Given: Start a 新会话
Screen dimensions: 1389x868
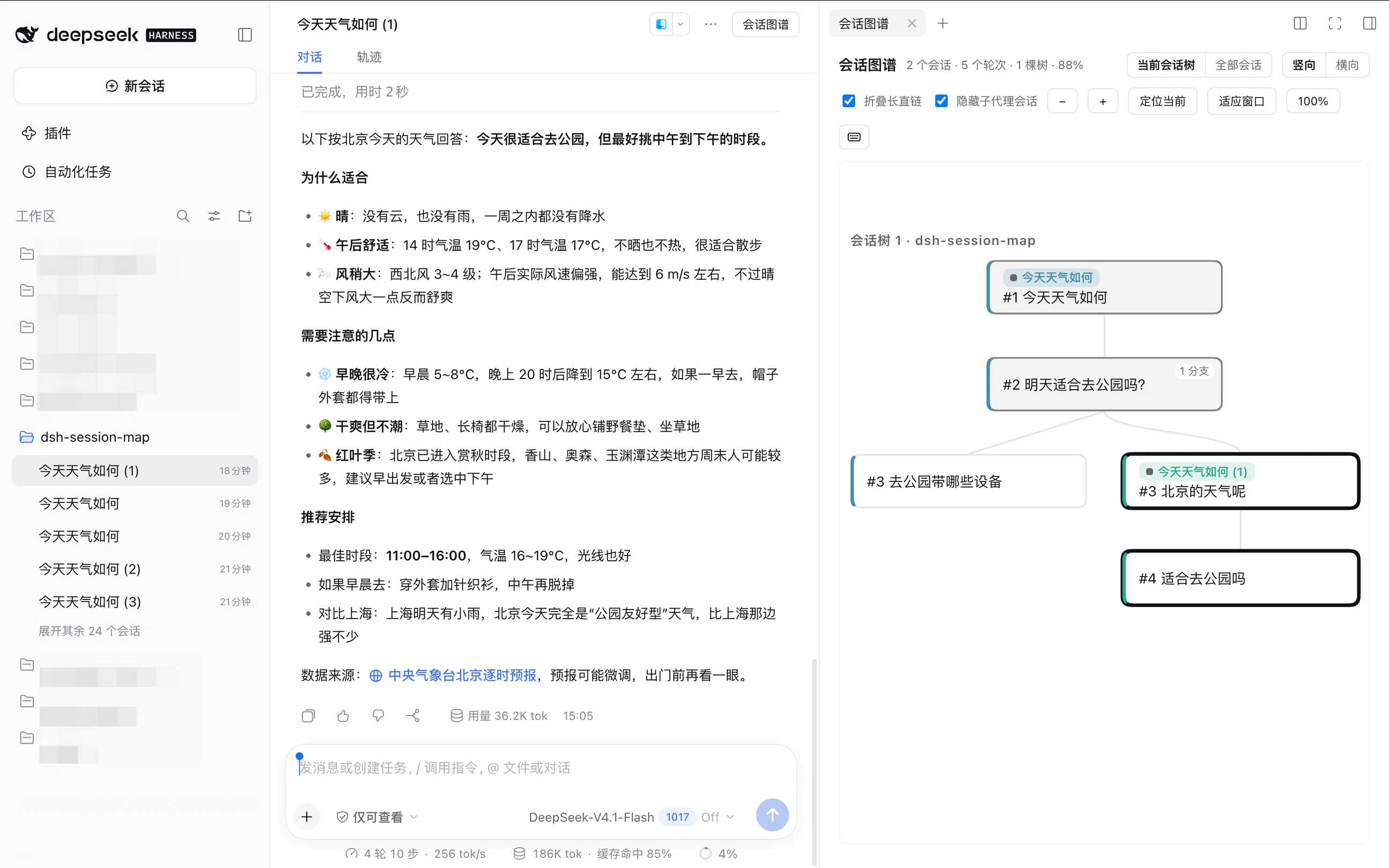Looking at the screenshot, I should tap(135, 86).
